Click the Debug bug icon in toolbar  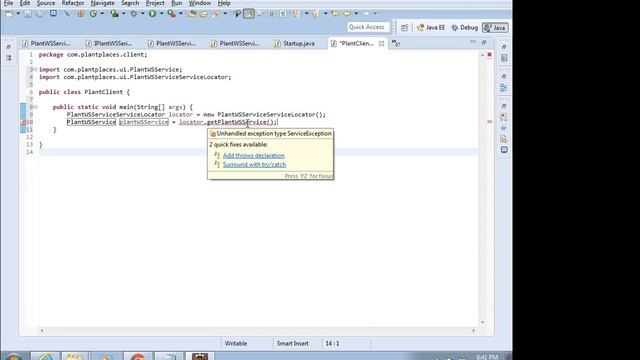click(x=133, y=14)
